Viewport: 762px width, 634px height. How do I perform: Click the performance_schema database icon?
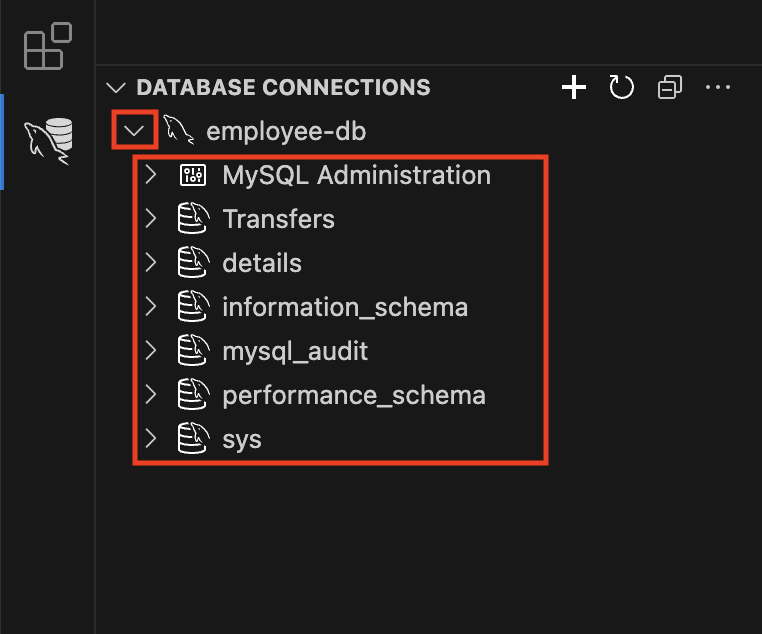point(193,395)
